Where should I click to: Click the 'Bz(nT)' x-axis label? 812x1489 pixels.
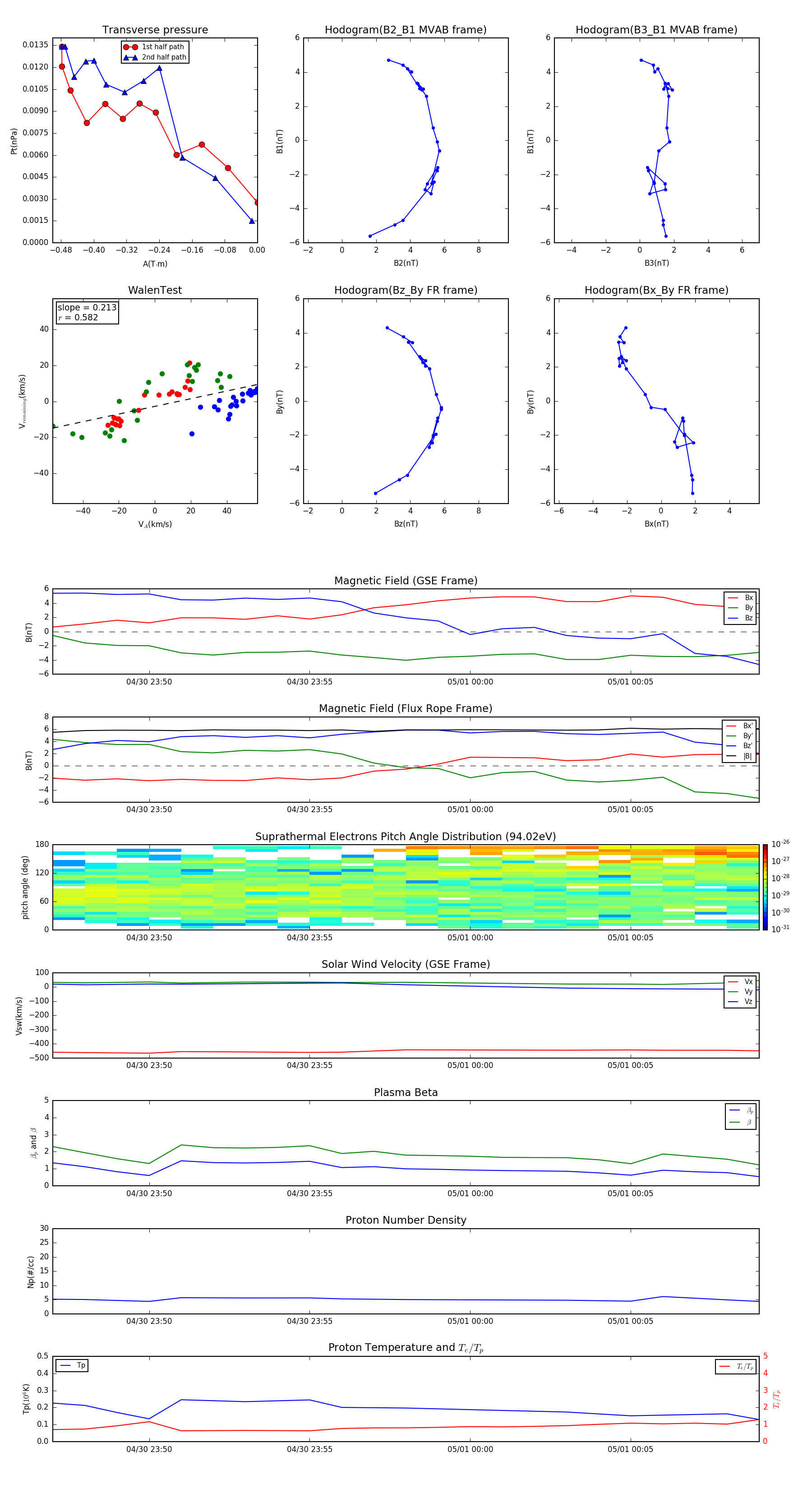406,524
